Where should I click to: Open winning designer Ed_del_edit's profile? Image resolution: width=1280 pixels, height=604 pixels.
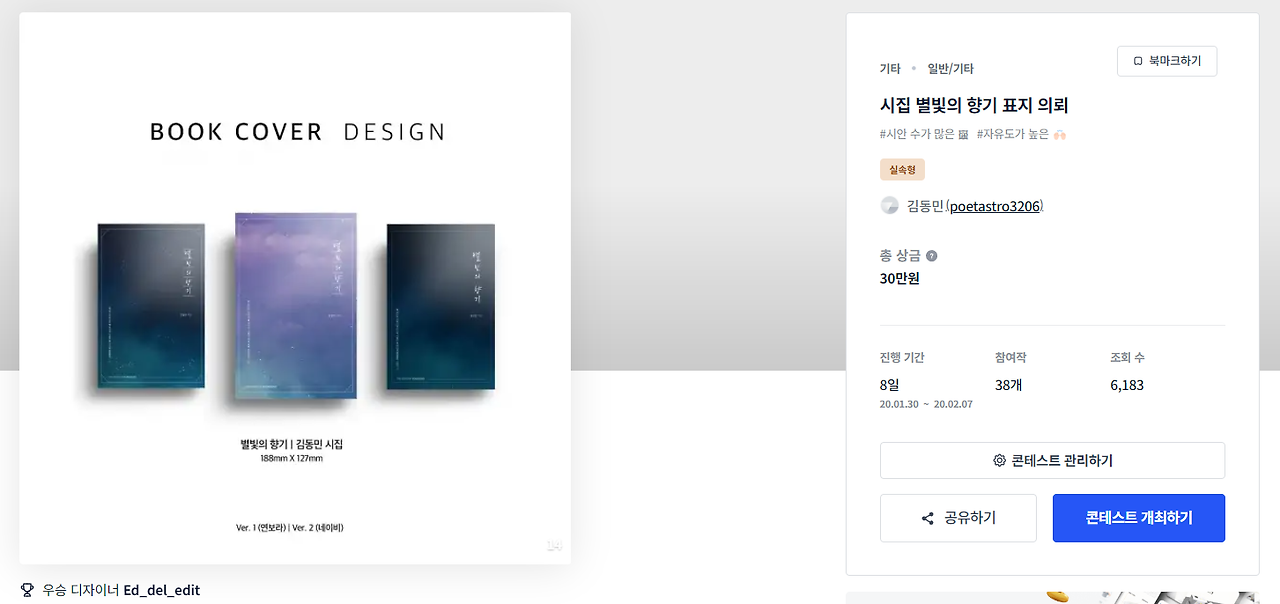point(162,590)
